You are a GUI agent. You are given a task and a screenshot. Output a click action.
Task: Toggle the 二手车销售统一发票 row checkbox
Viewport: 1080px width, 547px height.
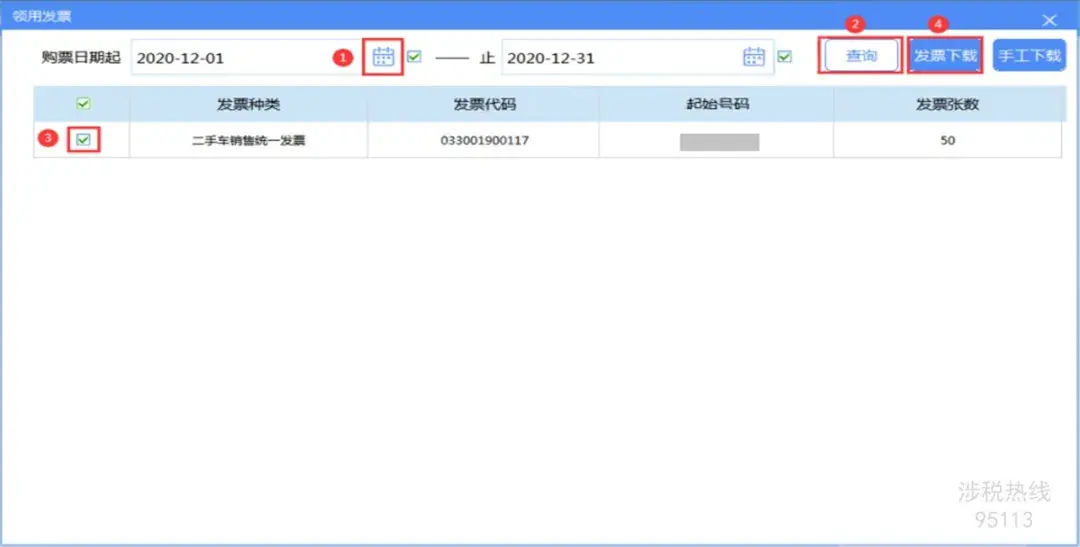(83, 140)
